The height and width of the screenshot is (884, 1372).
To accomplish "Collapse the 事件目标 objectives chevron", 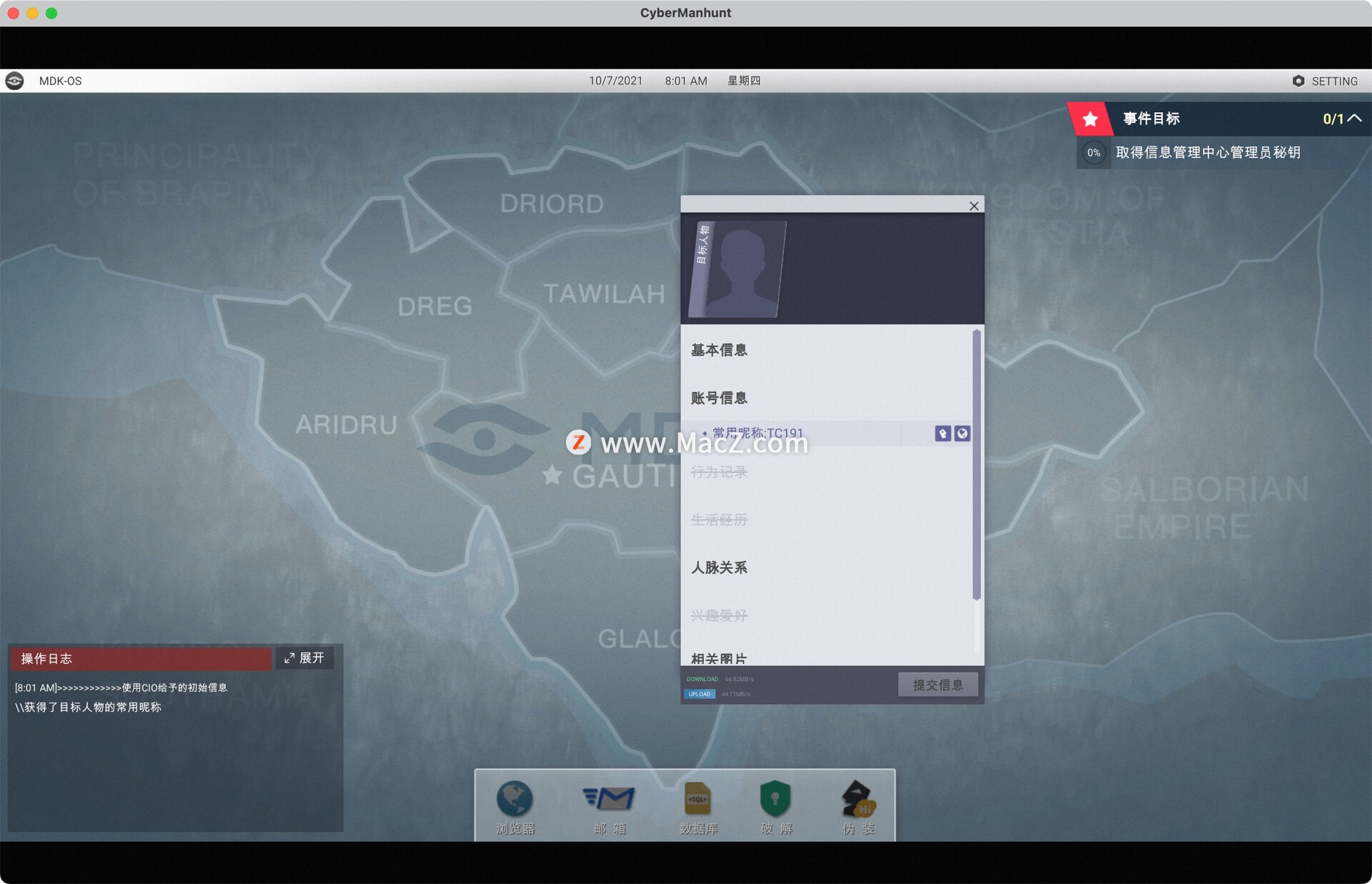I will [1354, 119].
